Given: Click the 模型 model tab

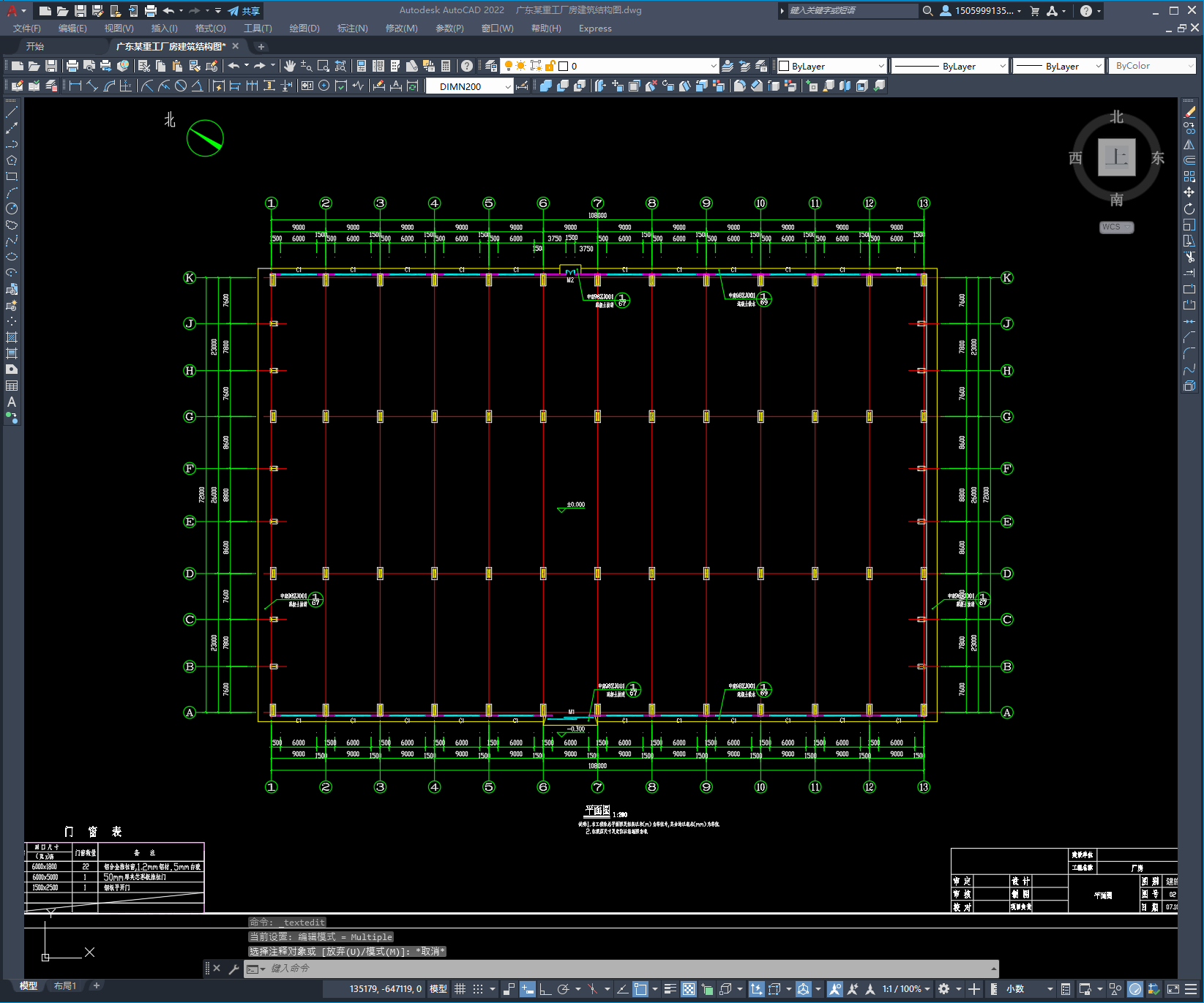Looking at the screenshot, I should (x=28, y=986).
